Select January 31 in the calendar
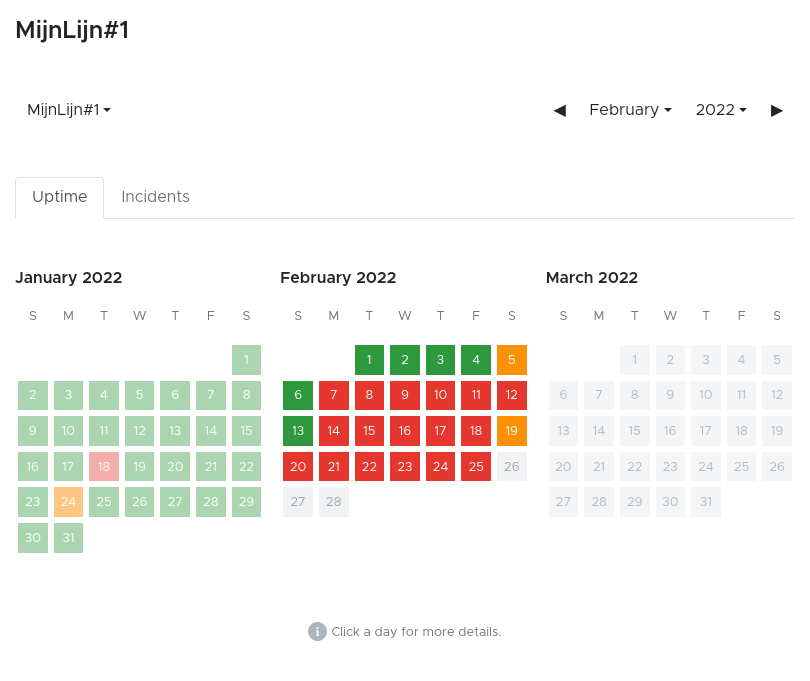Viewport: 810px width, 681px height. coord(68,538)
